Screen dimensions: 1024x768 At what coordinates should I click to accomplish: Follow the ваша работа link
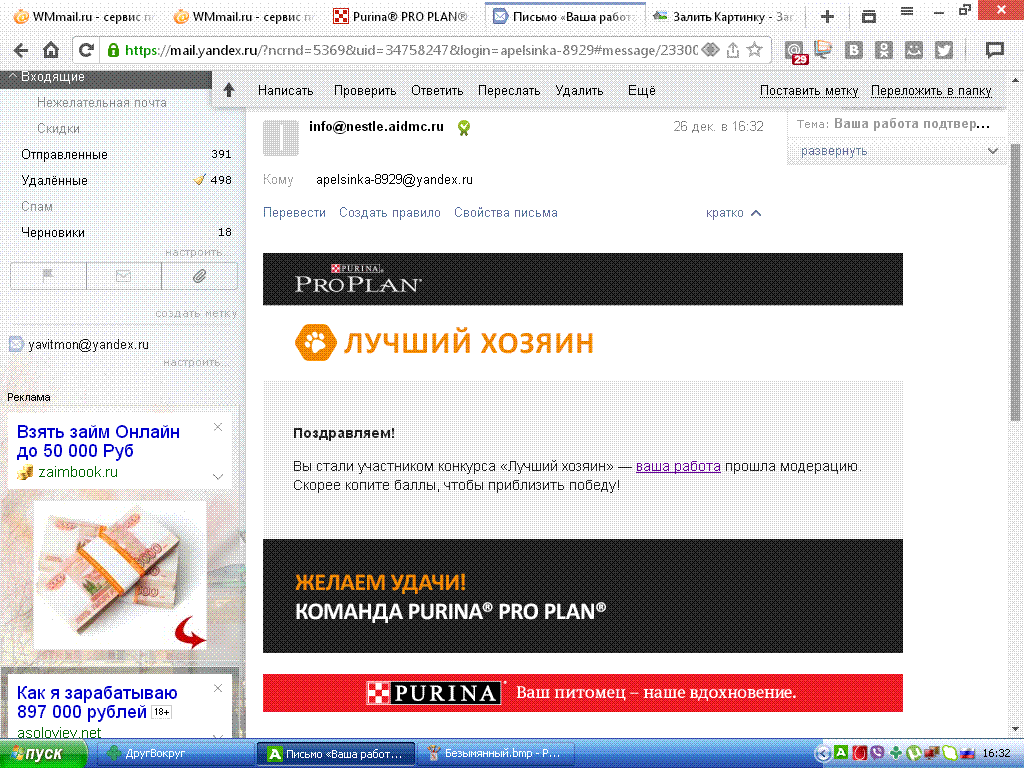click(x=678, y=466)
